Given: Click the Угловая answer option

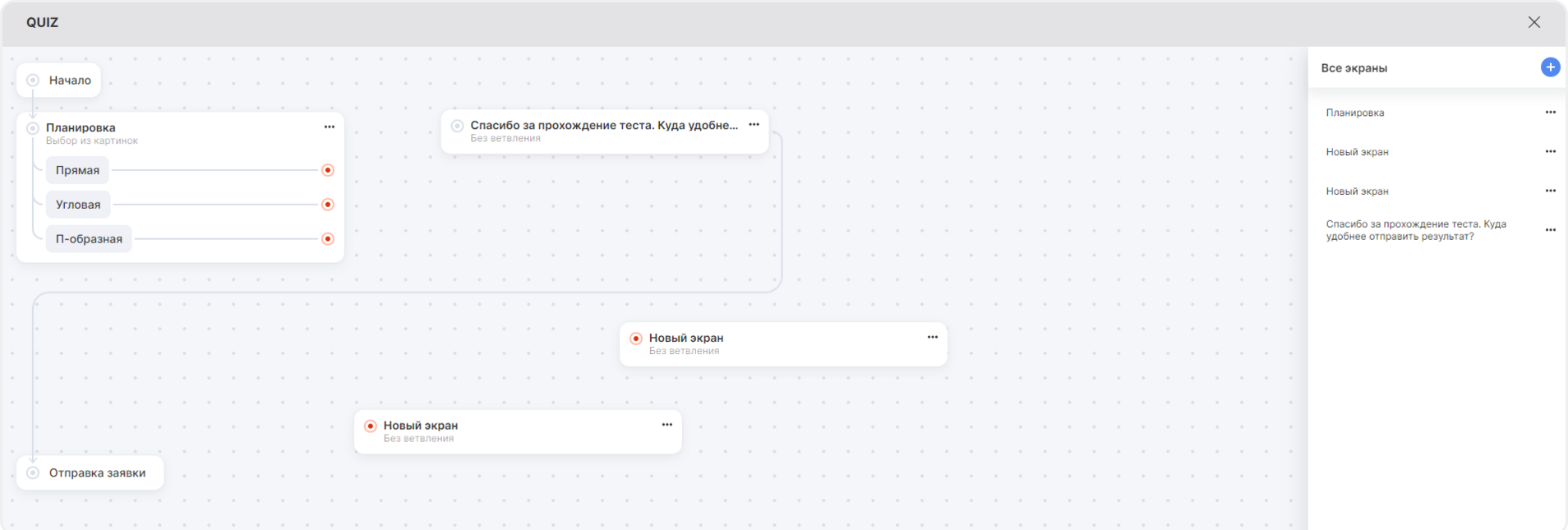Looking at the screenshot, I should (x=78, y=205).
